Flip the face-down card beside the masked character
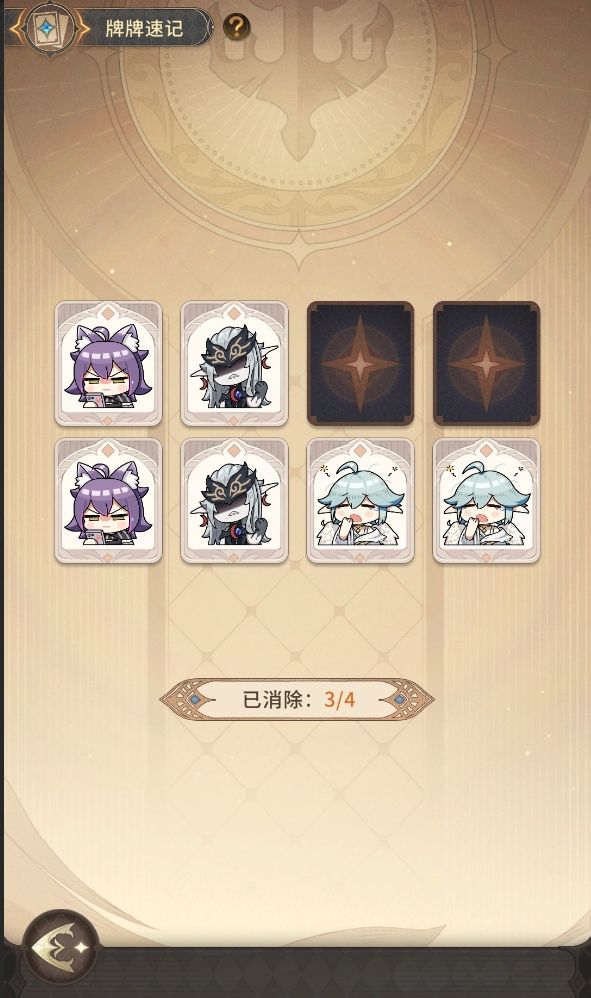Screen dimensions: 591x998 coord(360,363)
